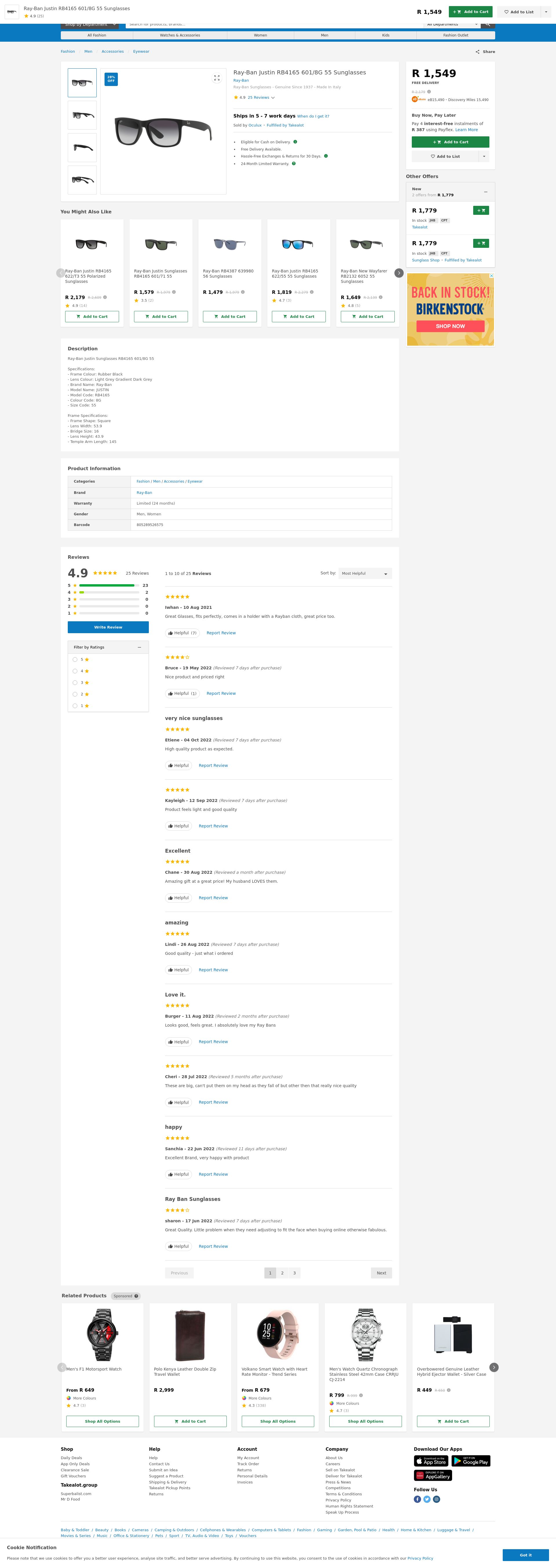
Task: Select the second product image thumbnail
Action: pos(82,115)
